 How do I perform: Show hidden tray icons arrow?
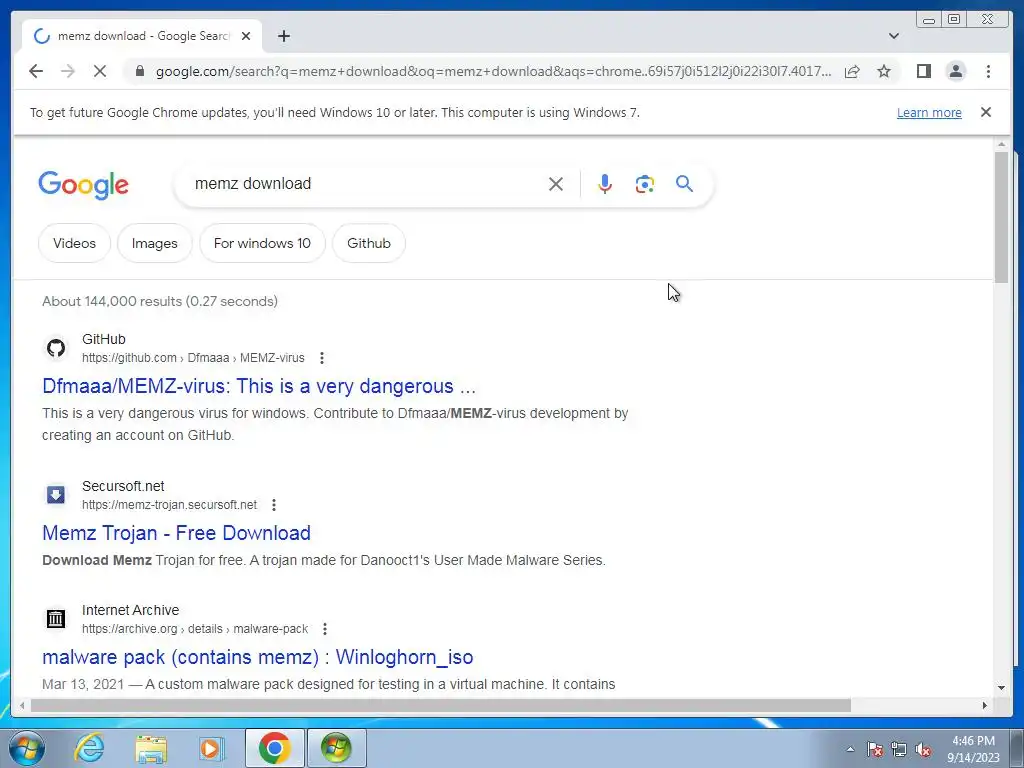click(850, 749)
